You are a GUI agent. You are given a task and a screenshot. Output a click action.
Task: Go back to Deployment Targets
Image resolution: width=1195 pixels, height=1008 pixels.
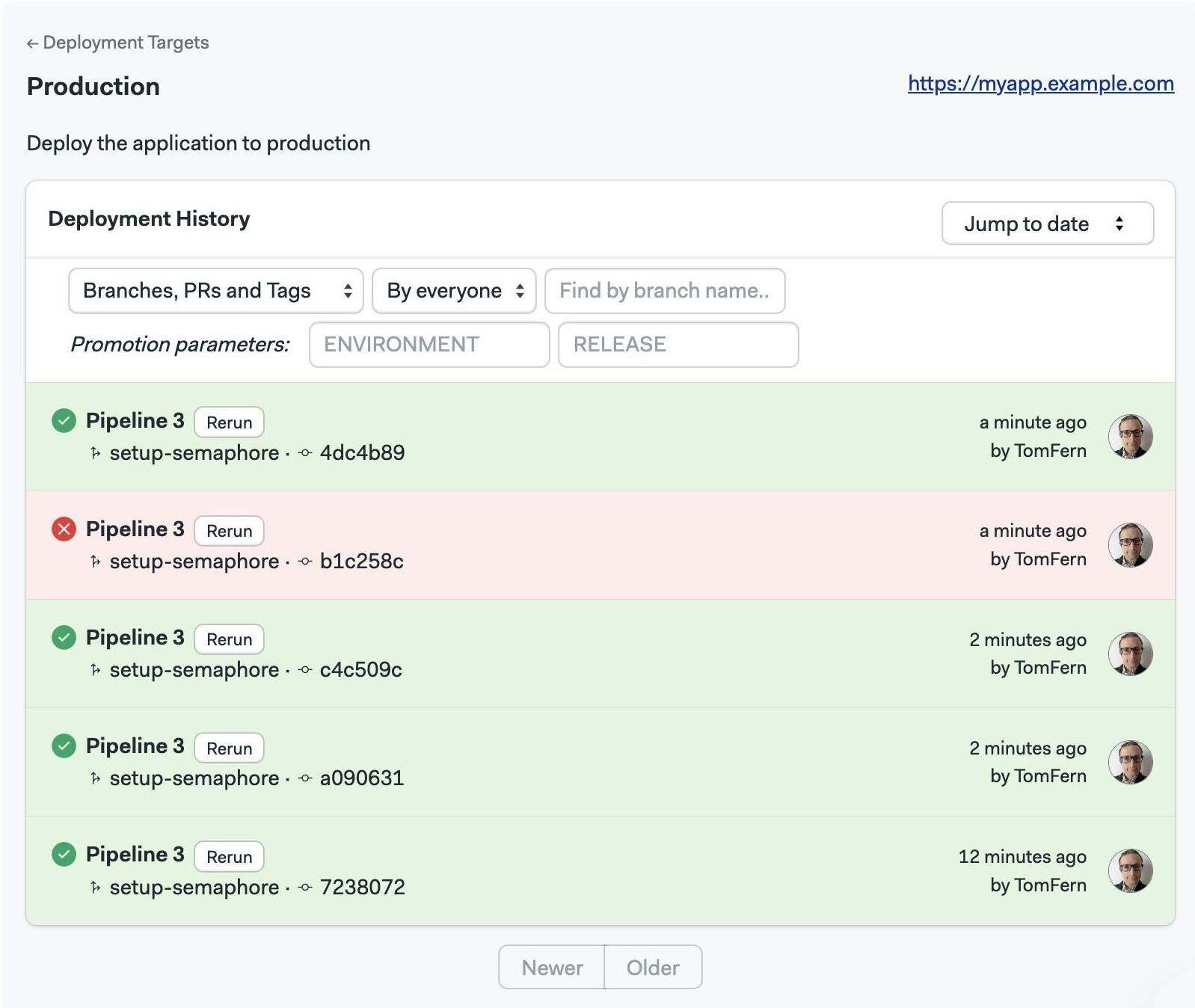[x=117, y=43]
